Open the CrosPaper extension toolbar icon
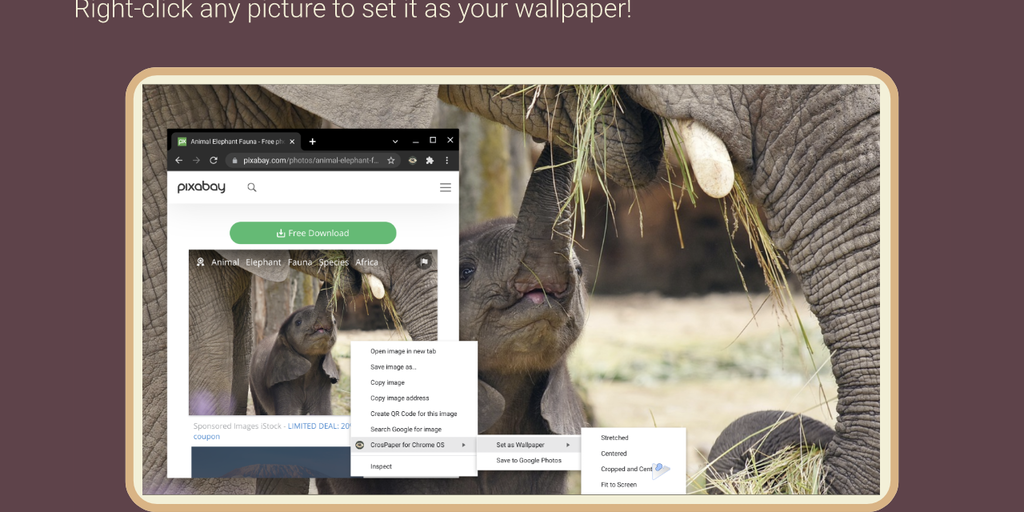Screen dimensions: 1024x512 pyautogui.click(x=412, y=160)
